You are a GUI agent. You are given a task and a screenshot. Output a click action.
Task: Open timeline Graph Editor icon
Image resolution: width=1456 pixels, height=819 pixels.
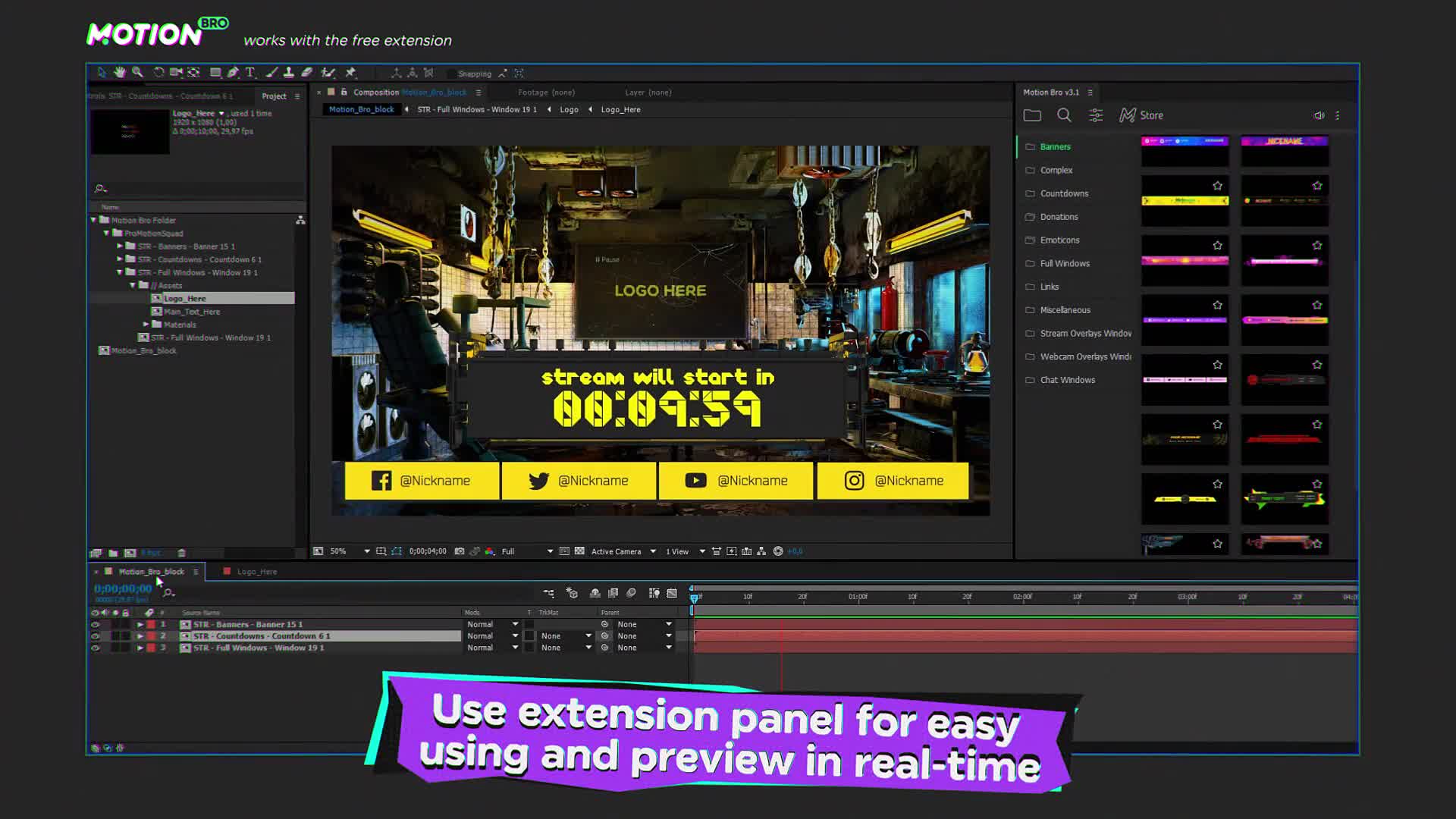pyautogui.click(x=671, y=593)
